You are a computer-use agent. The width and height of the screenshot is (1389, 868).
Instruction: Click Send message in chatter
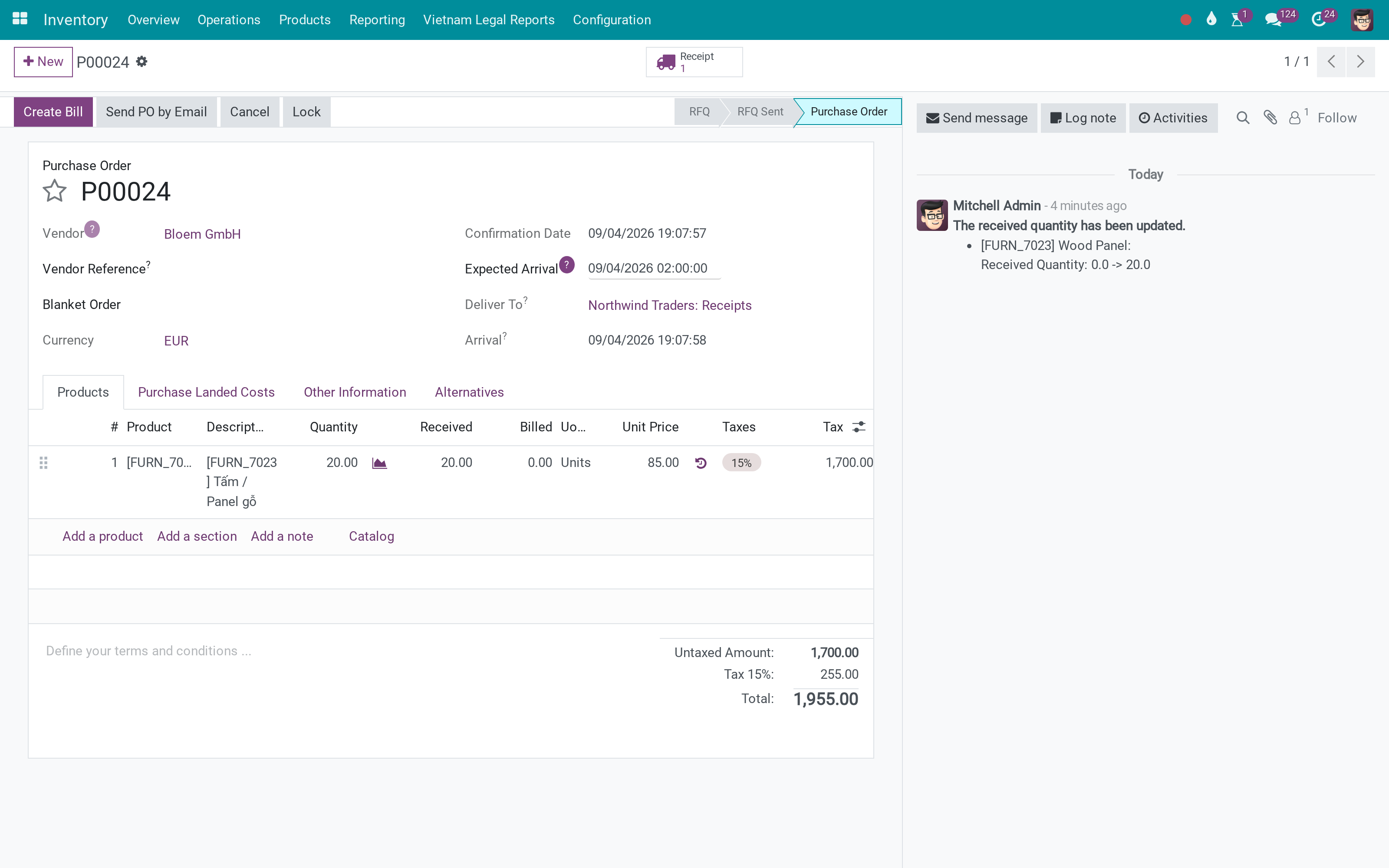[977, 118]
